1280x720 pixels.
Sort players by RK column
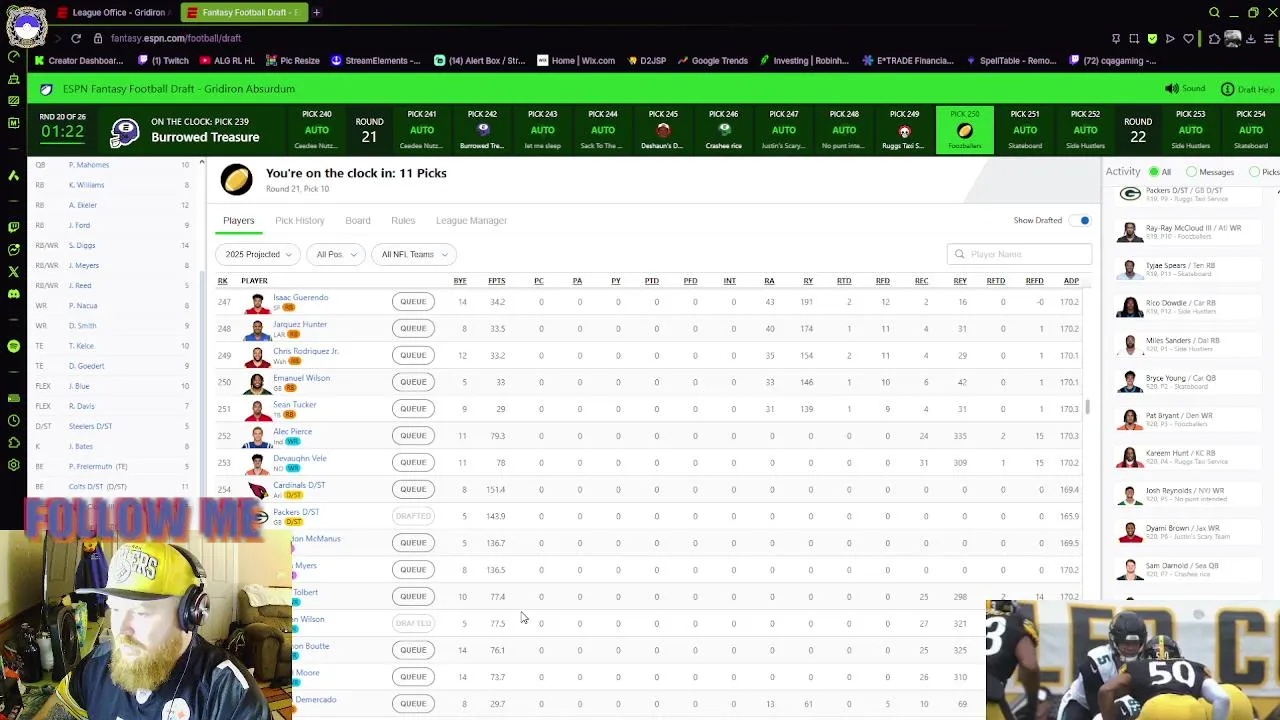pos(222,281)
